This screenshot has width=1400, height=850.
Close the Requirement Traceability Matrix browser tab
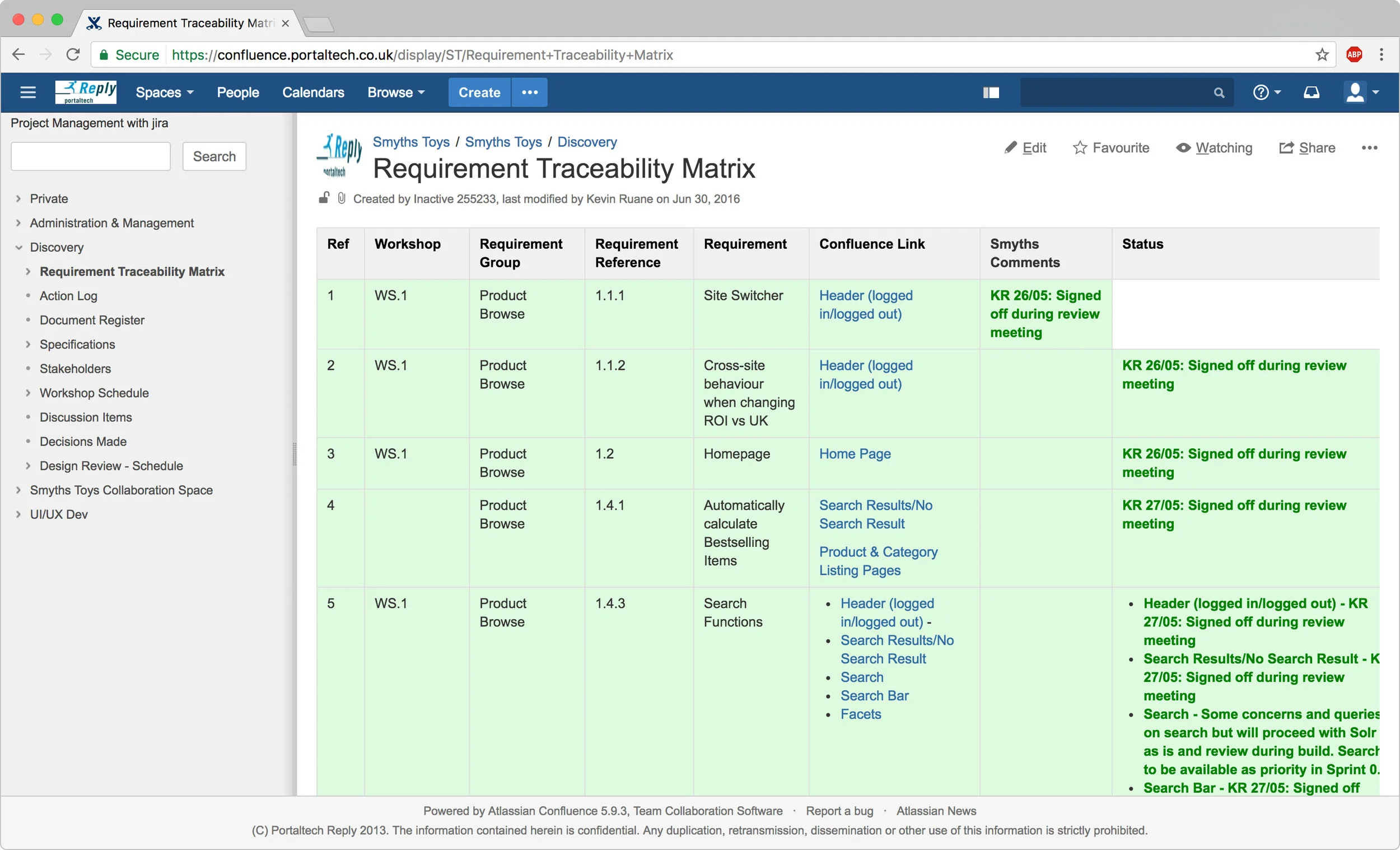click(x=285, y=24)
